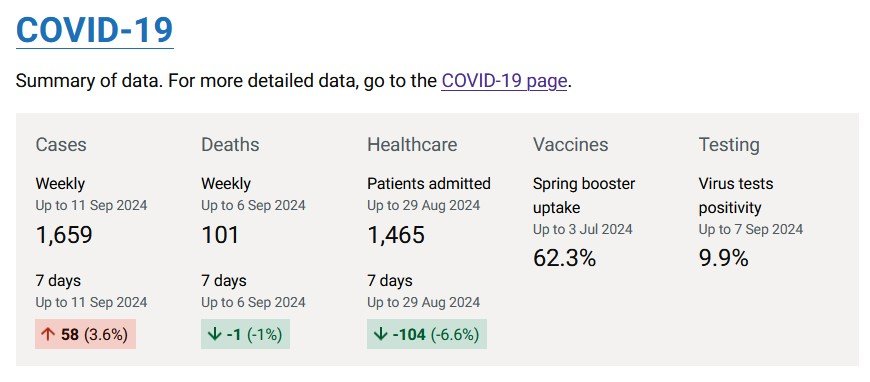870x382 pixels.
Task: Click the virus tests positivity 9.9% value
Action: coord(724,258)
